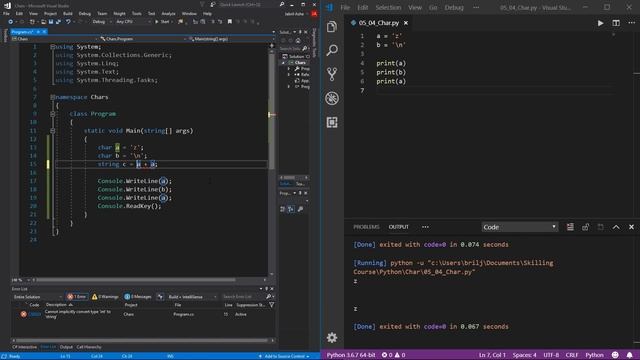Open the notifications bell in VS Code
Image resolution: width=640 pixels, height=360 pixels.
629,355
